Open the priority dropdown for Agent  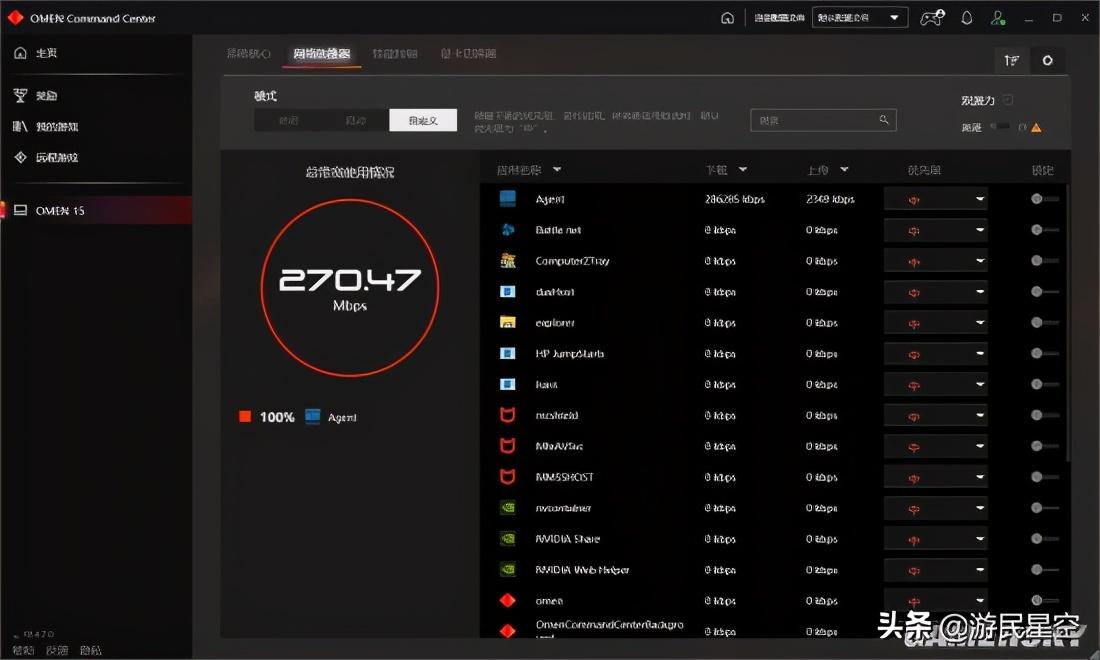pos(936,199)
